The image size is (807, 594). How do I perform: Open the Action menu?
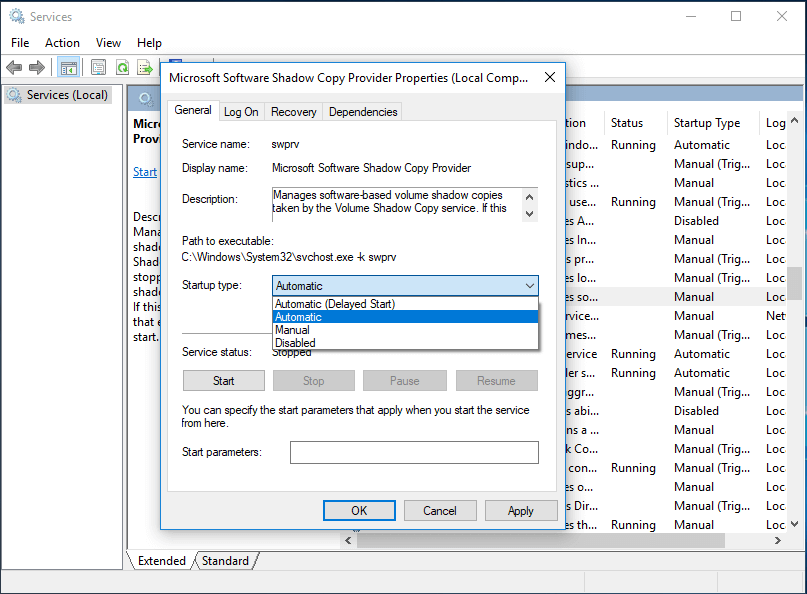click(x=62, y=43)
